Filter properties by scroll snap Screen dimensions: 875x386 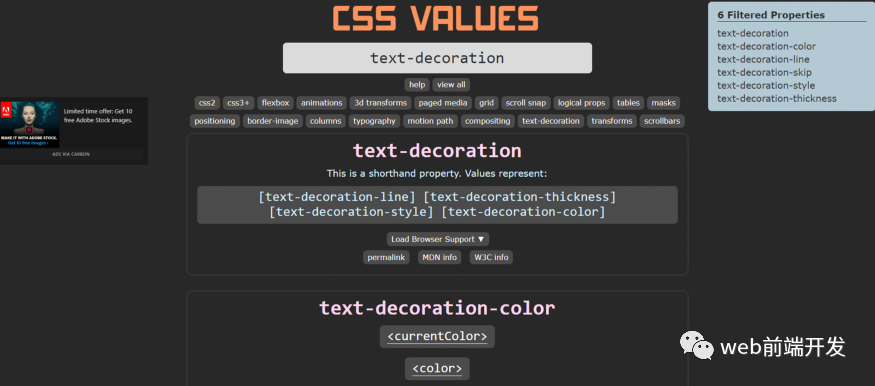click(526, 103)
